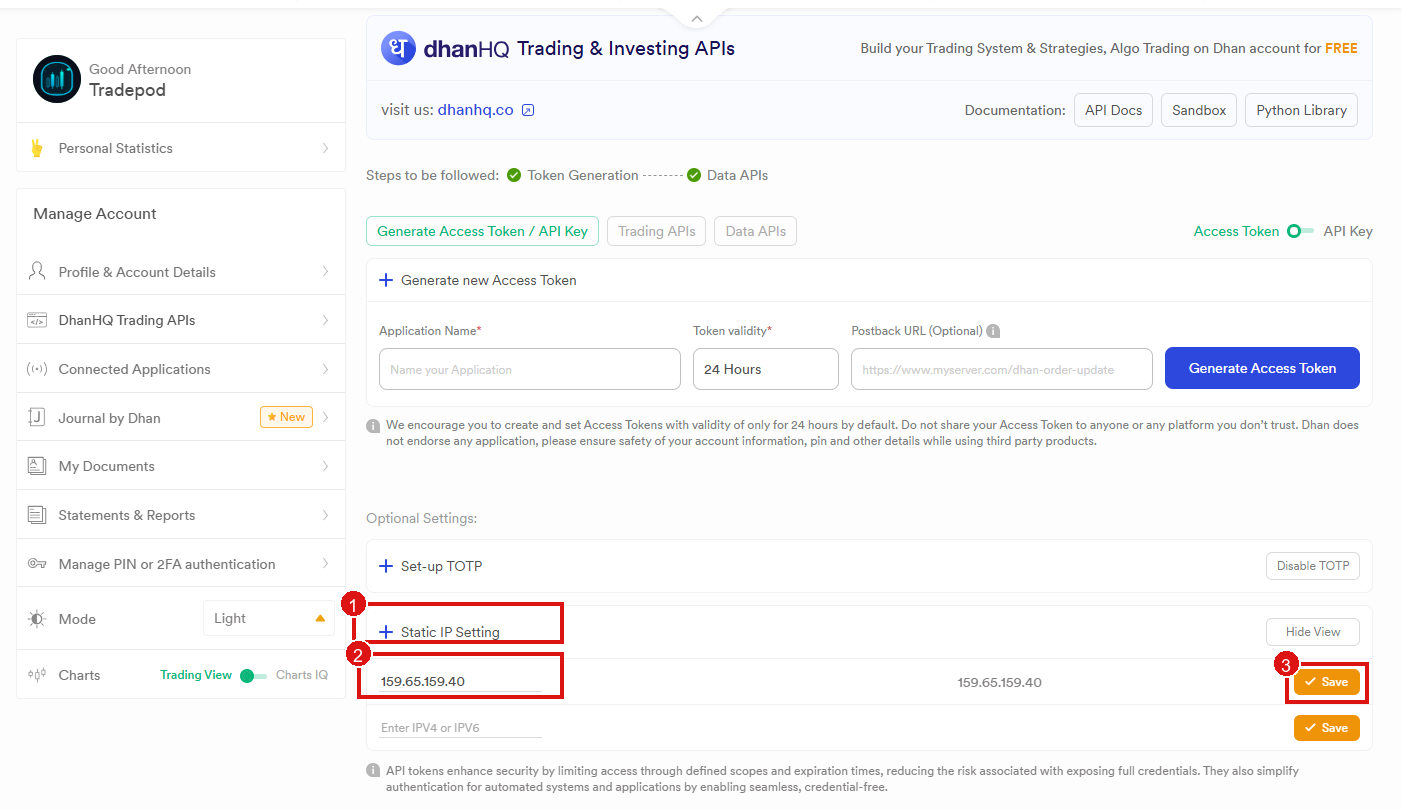Click the Tradepod profile avatar icon
Image resolution: width=1402 pixels, height=810 pixels.
(x=56, y=79)
